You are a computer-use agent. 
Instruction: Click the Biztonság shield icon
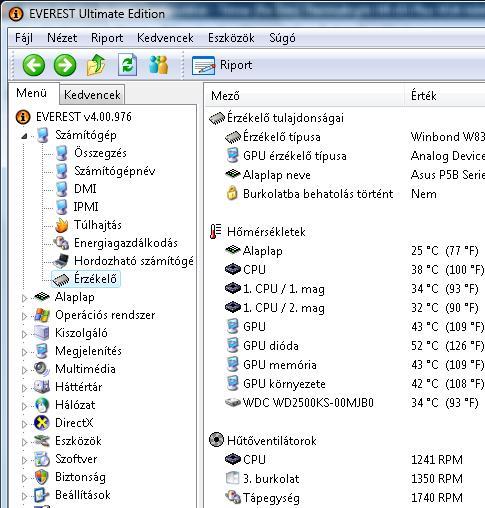(42, 477)
